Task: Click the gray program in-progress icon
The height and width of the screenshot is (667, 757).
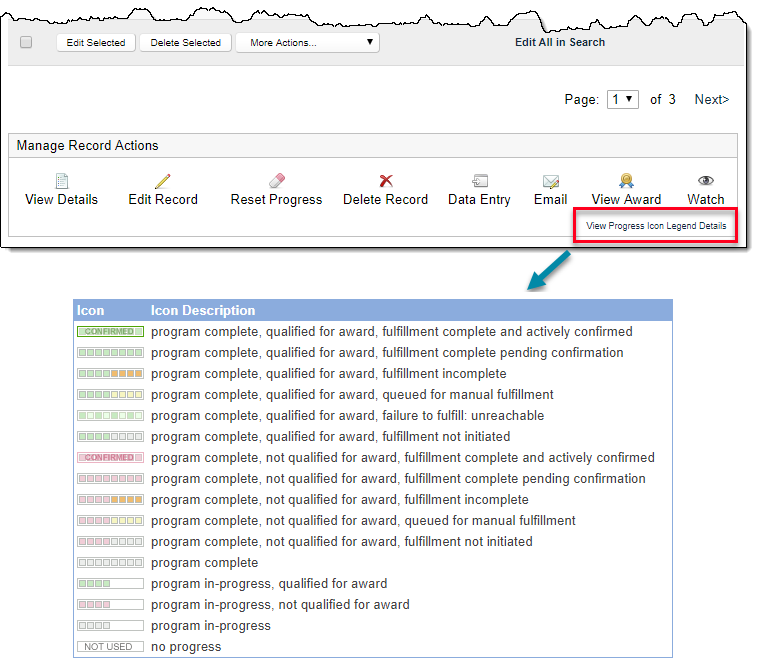Action: [x=111, y=625]
